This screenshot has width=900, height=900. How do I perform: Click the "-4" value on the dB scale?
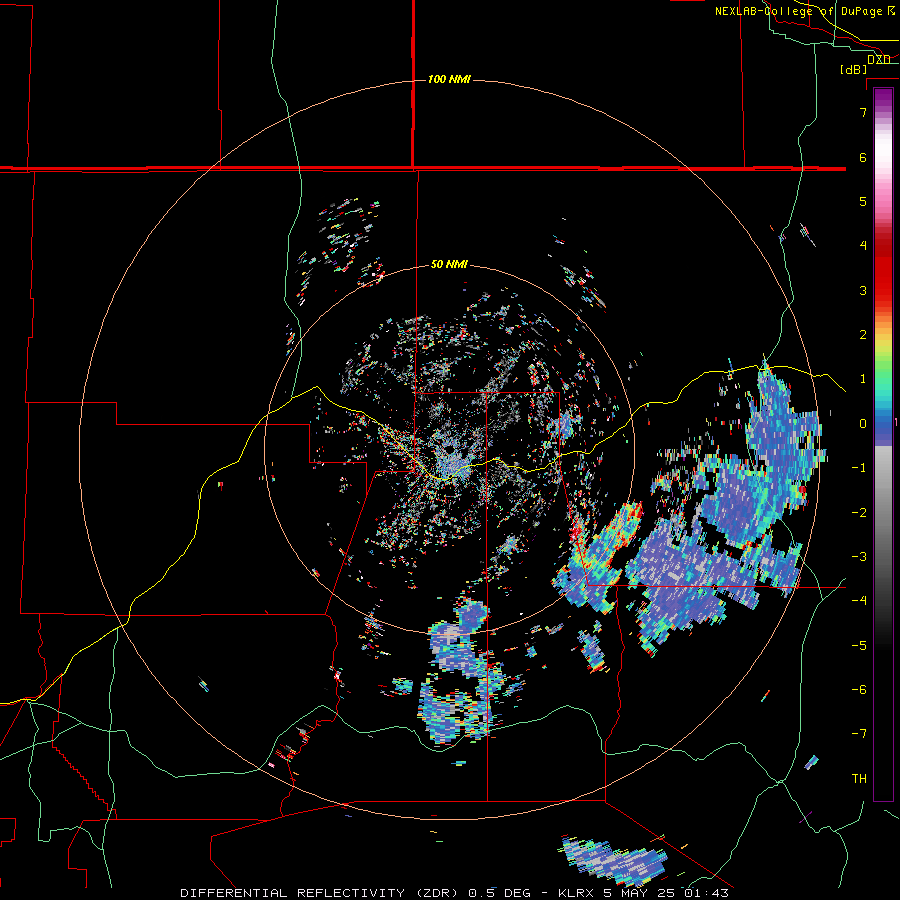(x=859, y=601)
